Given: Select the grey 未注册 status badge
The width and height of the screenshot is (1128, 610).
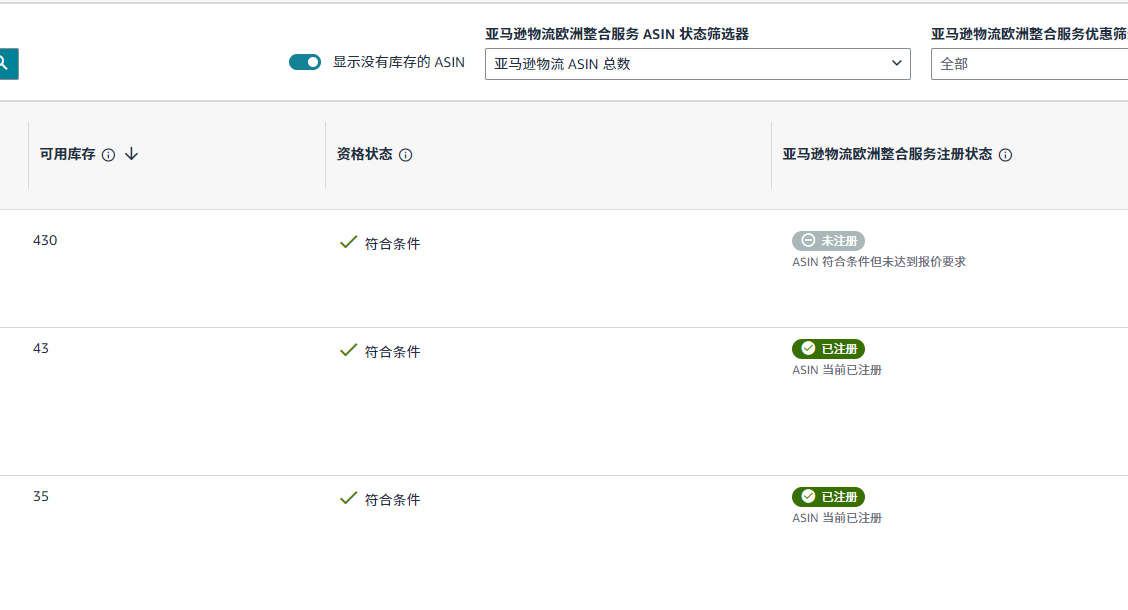Looking at the screenshot, I should tap(828, 241).
